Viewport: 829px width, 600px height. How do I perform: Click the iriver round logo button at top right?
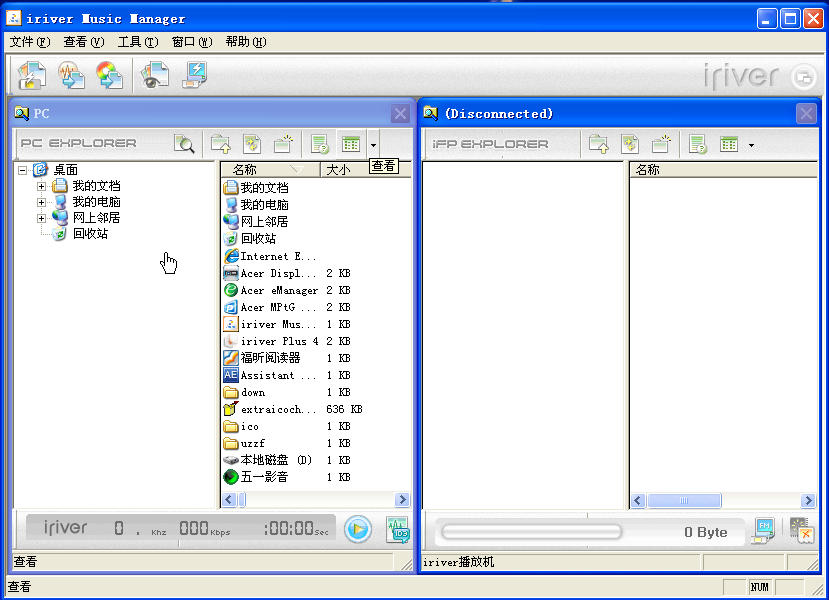click(x=804, y=77)
